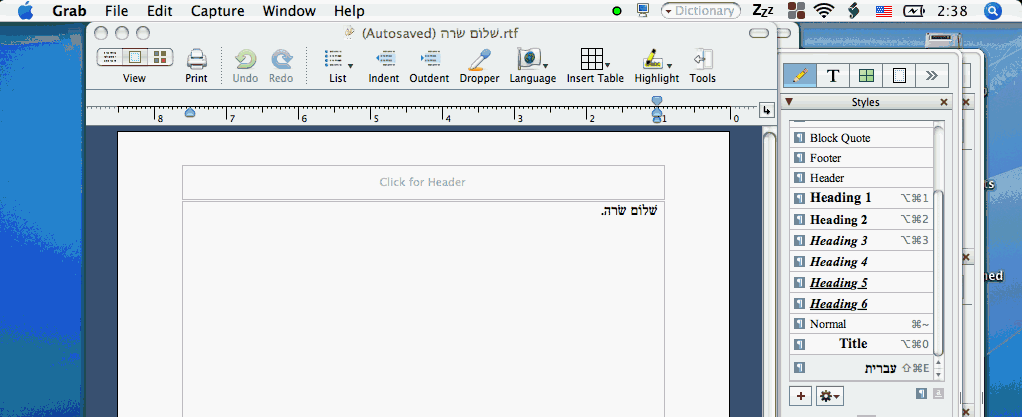Click the document vertical scrollbar
Screen dimensions: 1022x417
[769, 274]
